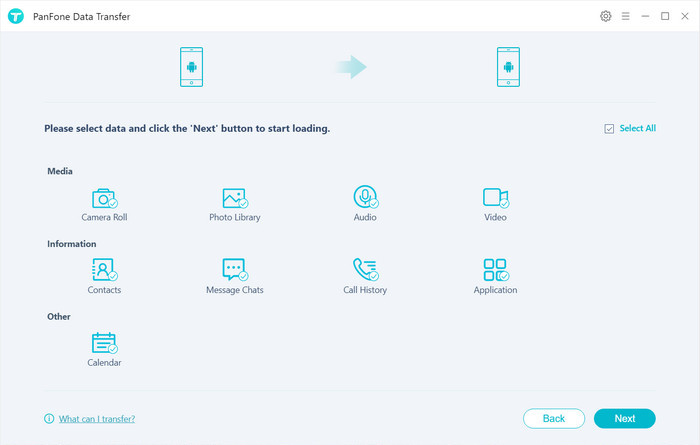Click the Audio label

coord(365,217)
